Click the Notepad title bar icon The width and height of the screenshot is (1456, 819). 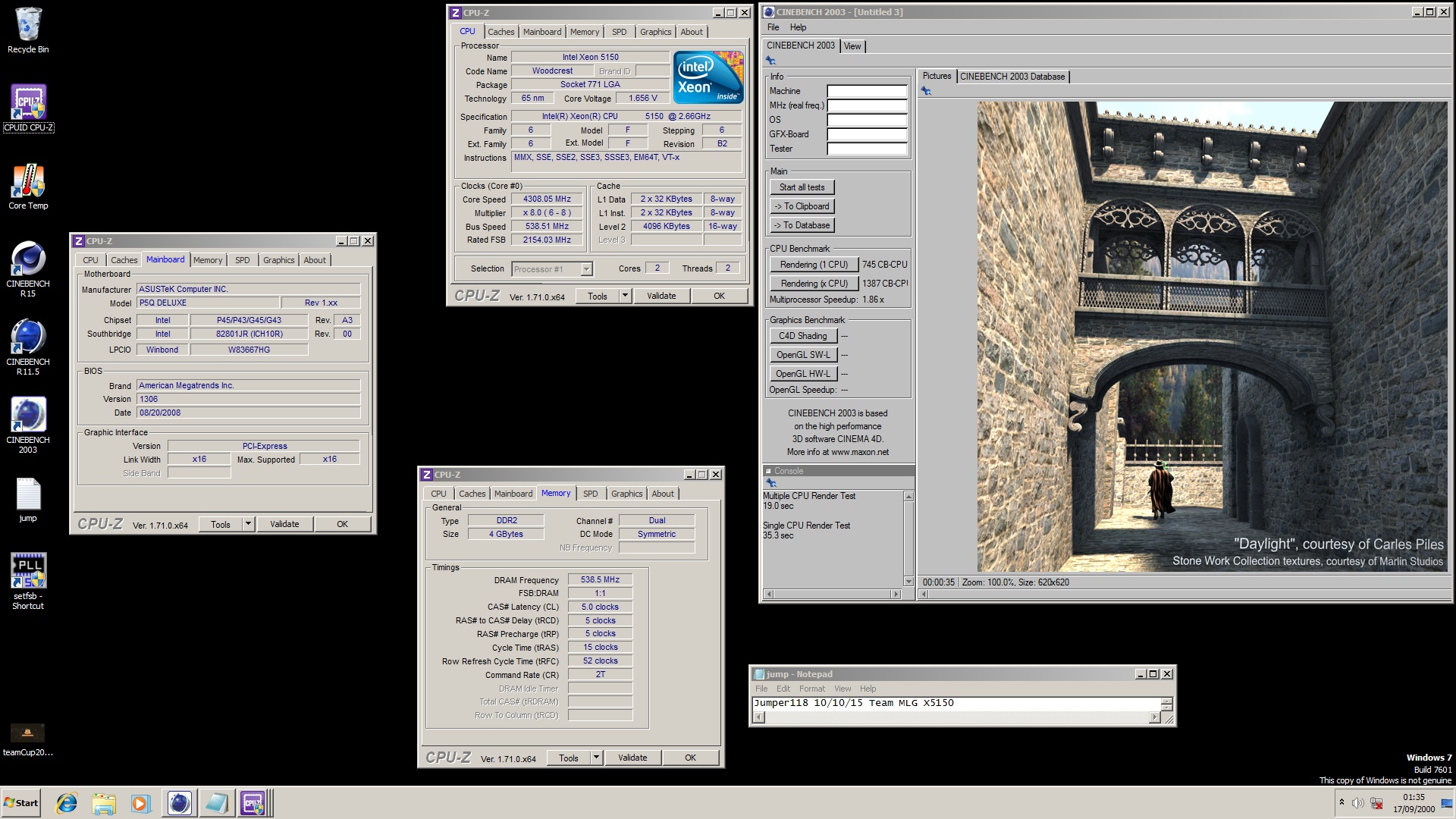(758, 674)
